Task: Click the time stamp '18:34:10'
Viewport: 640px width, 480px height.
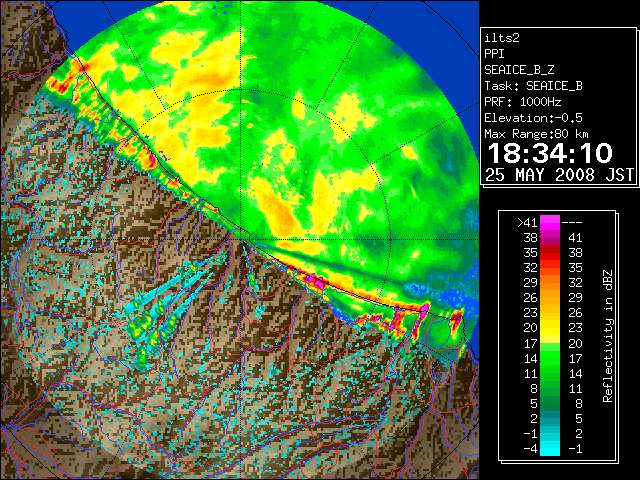Action: 550,153
